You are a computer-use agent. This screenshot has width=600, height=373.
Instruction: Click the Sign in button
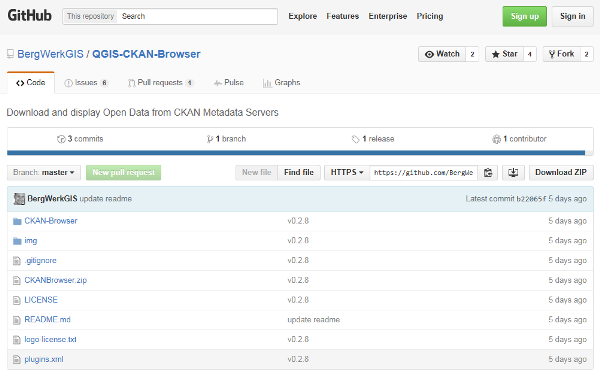(572, 16)
